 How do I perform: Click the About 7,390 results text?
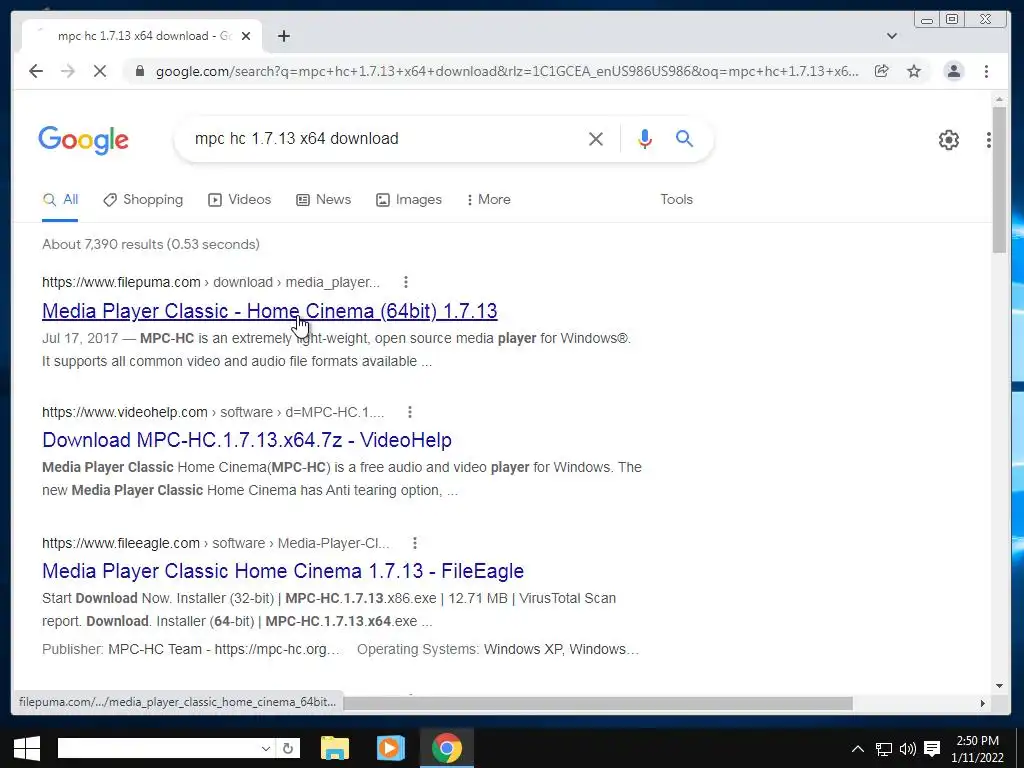coord(151,244)
